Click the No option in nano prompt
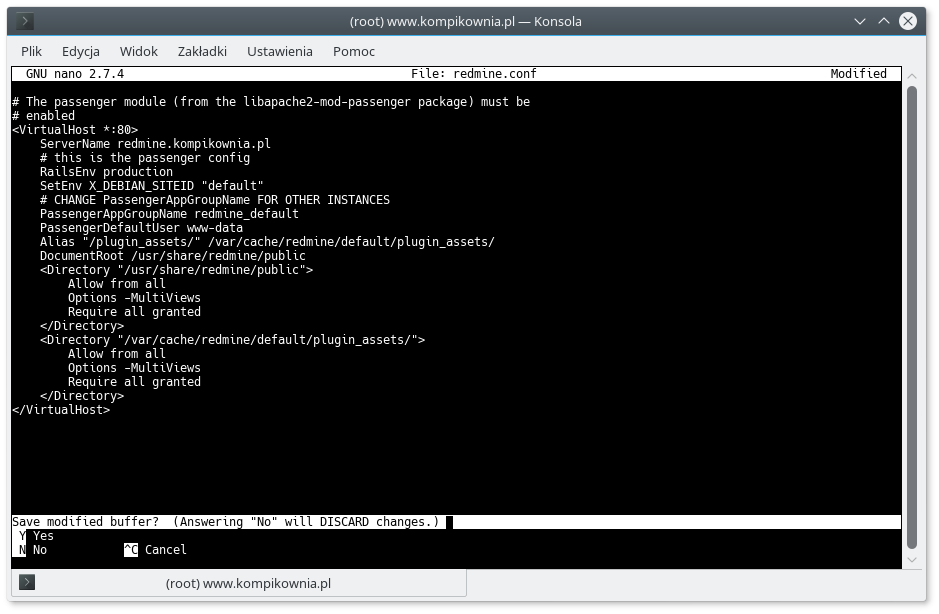The image size is (939, 614). [33, 549]
